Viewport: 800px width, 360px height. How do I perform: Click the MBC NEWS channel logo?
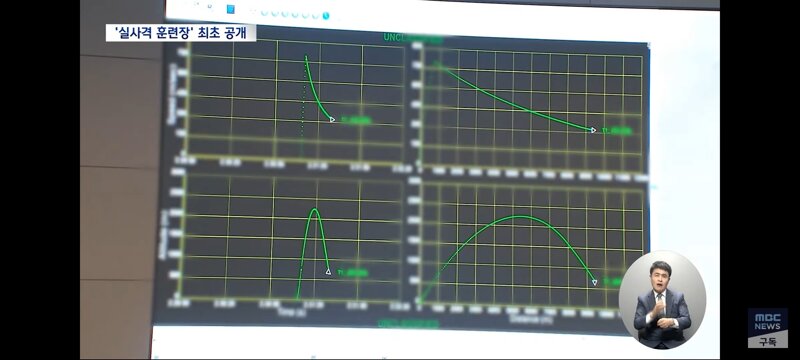tap(767, 321)
